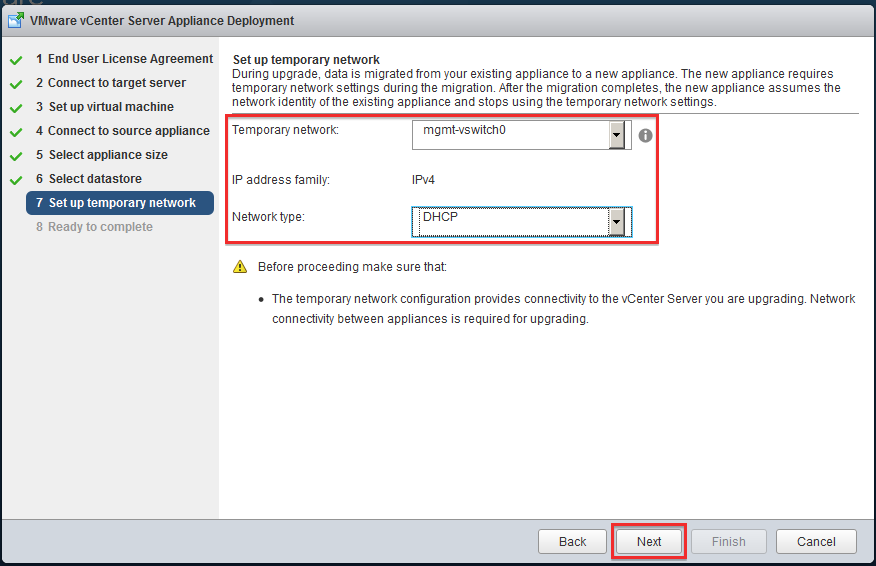
Task: Select the mgmt-vswitch0 combo box field
Action: coord(522,135)
